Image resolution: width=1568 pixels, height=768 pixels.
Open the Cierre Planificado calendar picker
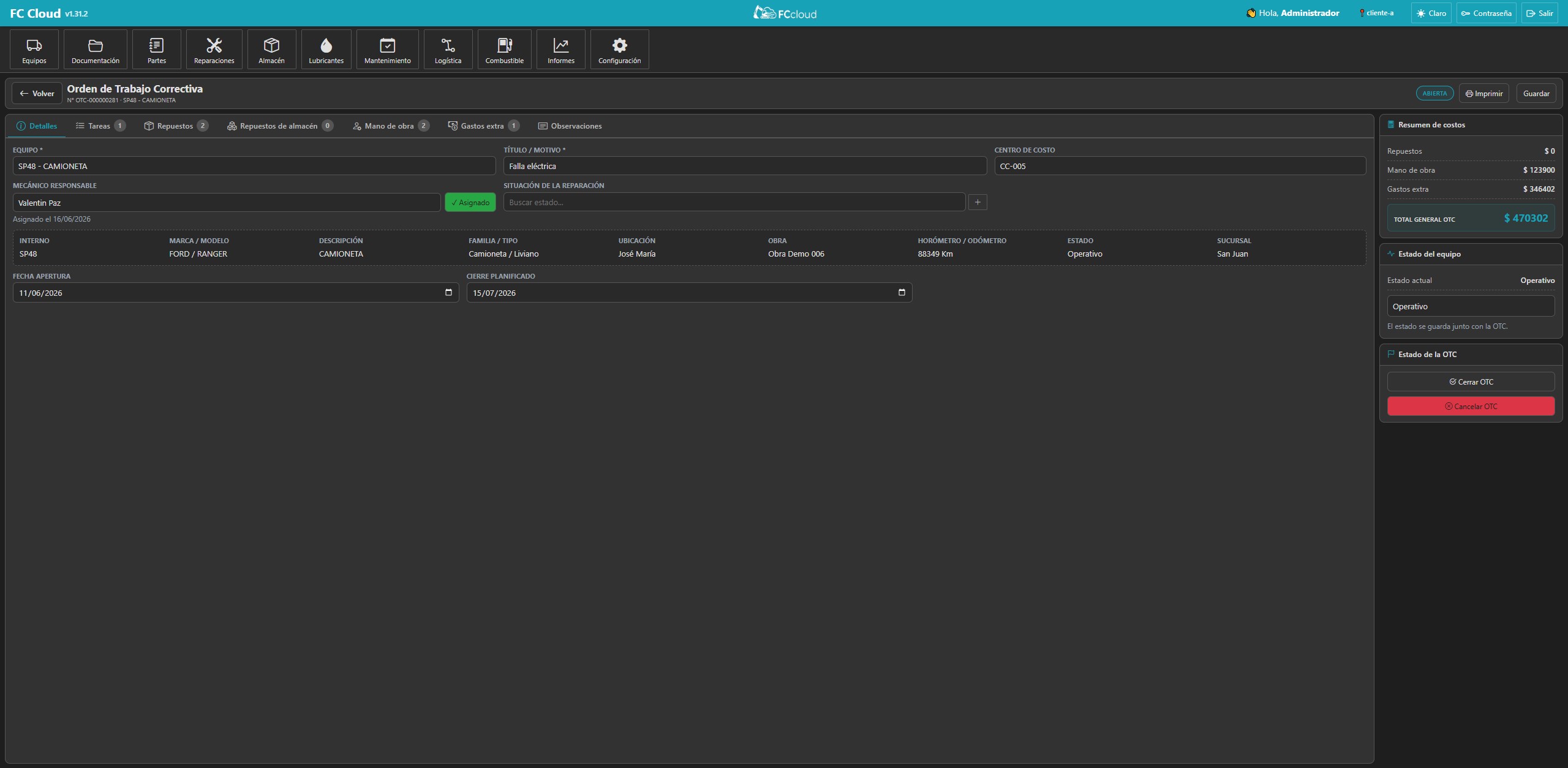pos(902,293)
